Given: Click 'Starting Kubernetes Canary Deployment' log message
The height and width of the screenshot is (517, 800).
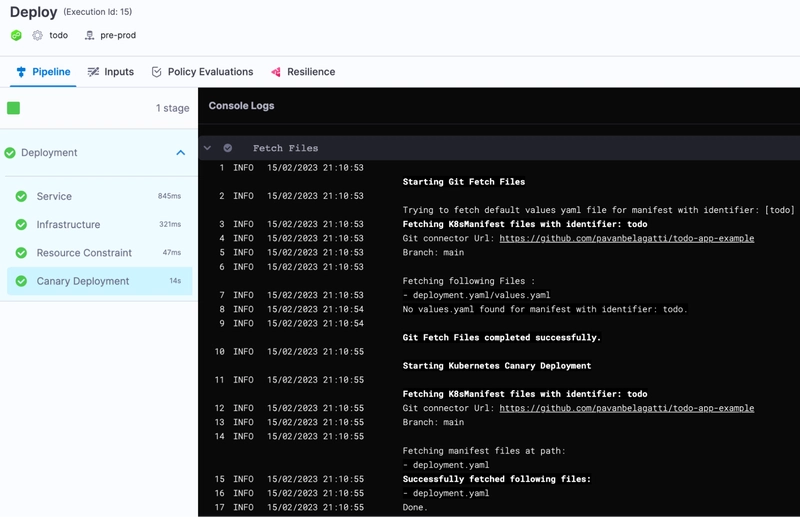Looking at the screenshot, I should point(497,366).
